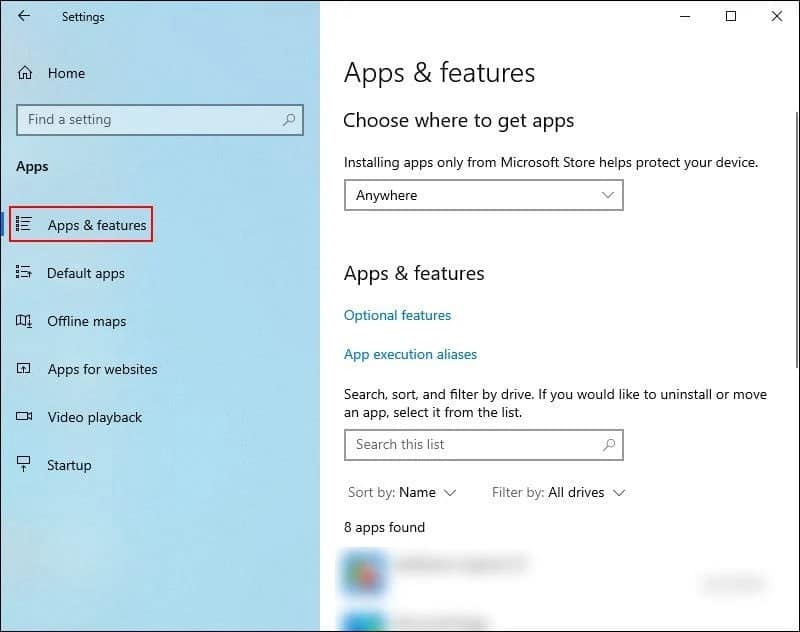This screenshot has width=800, height=632.
Task: Open the Anywhere app source dropdown
Action: [x=484, y=195]
